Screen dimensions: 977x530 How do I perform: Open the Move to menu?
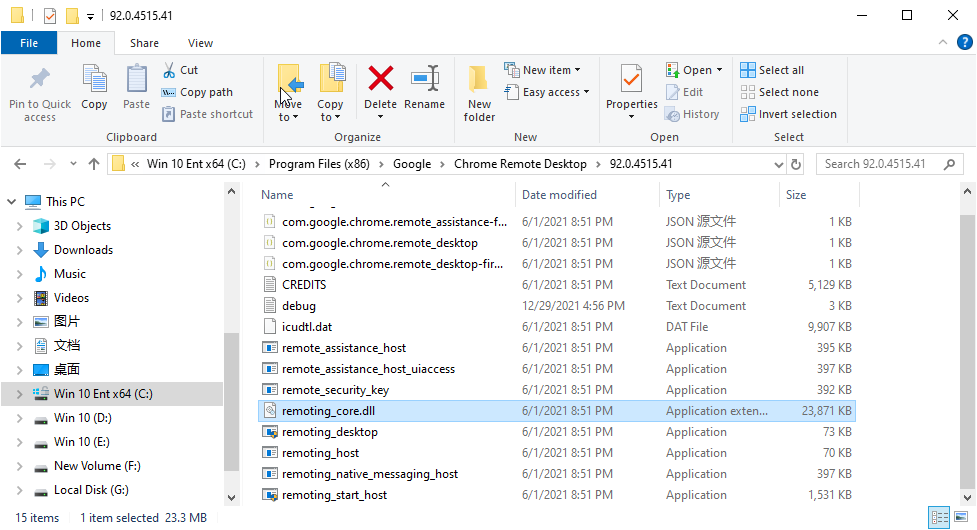[x=288, y=93]
